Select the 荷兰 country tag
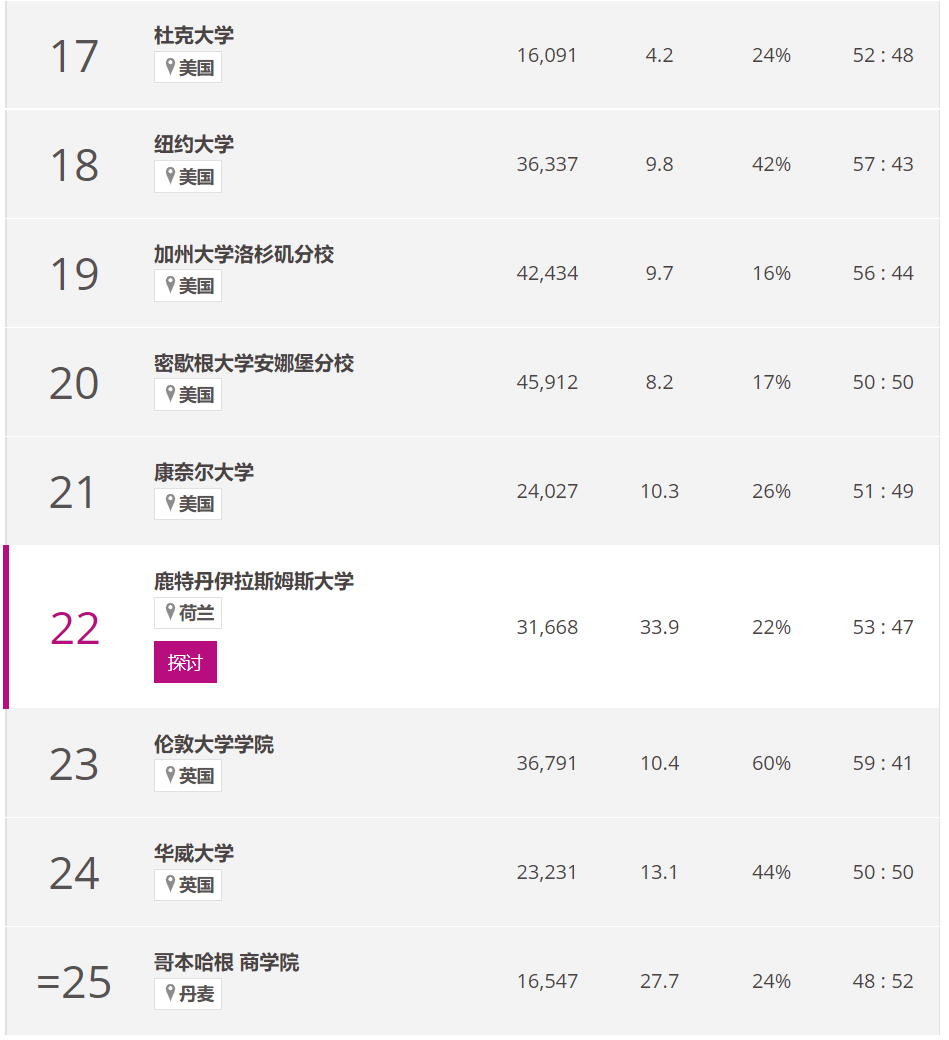Viewport: 949px width, 1040px height. (x=188, y=613)
